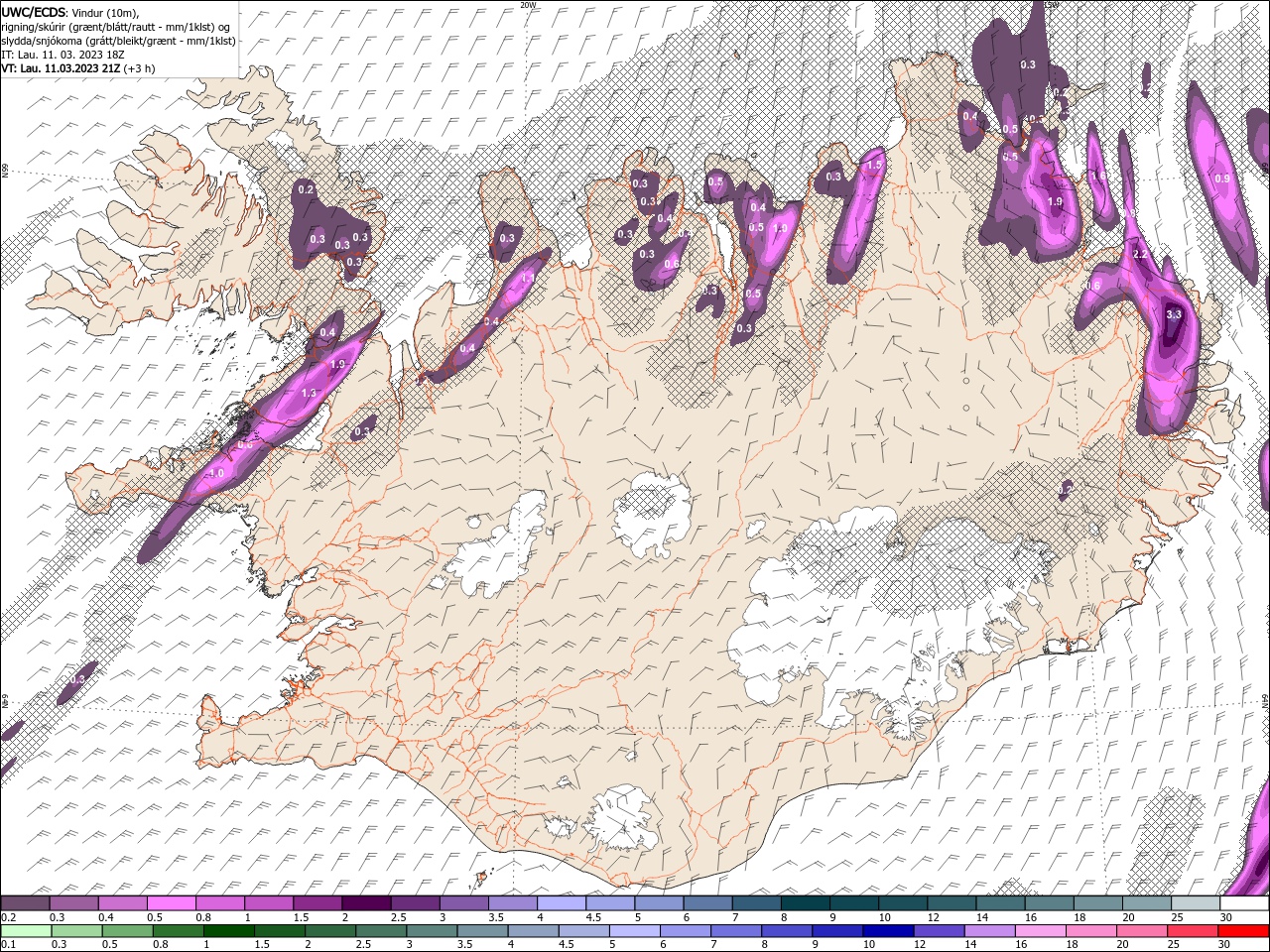Choose the pale 25 swatch in snow legend
This screenshot has height=952, width=1270.
(1196, 903)
